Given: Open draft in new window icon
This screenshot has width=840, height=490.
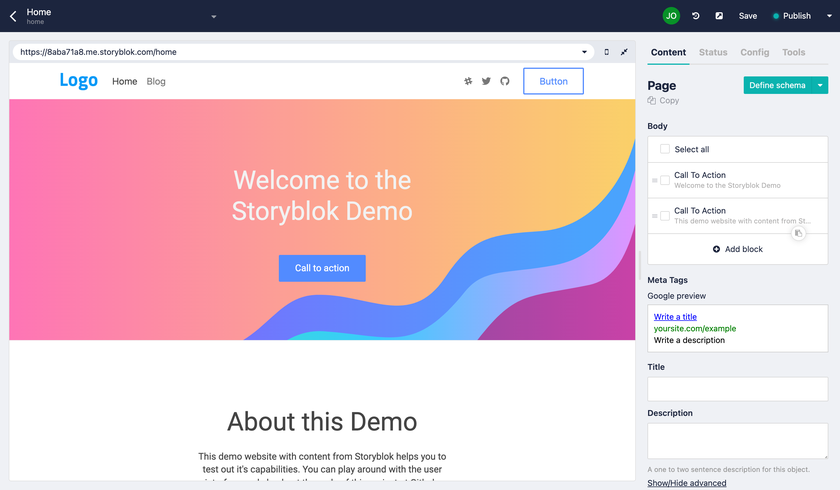Looking at the screenshot, I should (x=719, y=16).
